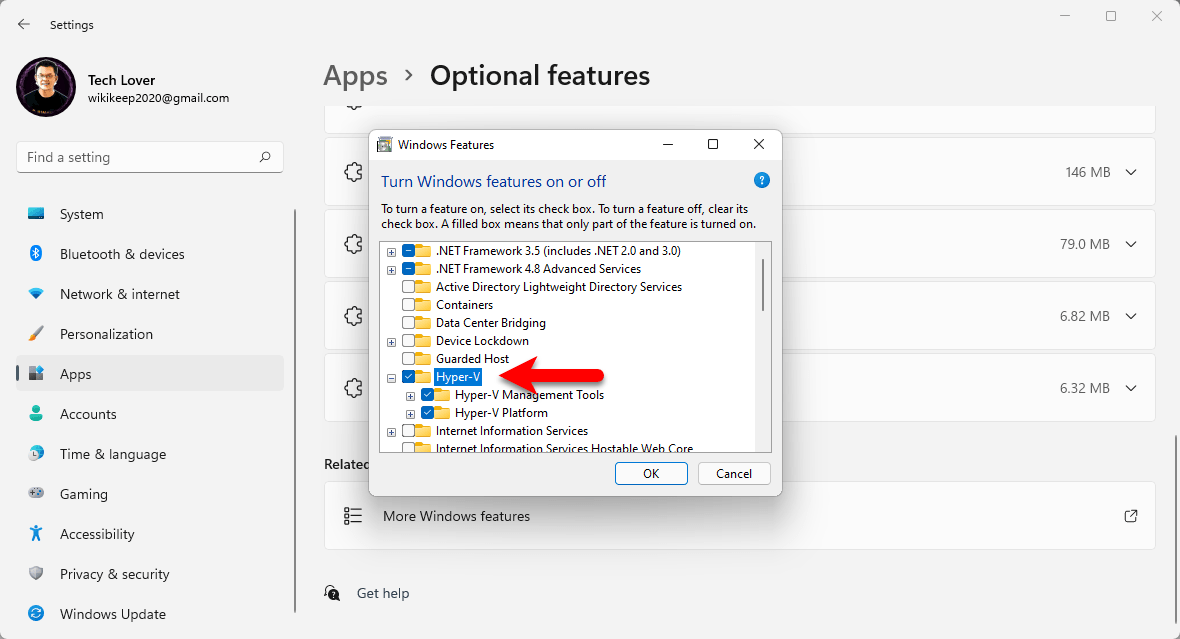
Task: Click the Gaming controller icon
Action: point(36,493)
